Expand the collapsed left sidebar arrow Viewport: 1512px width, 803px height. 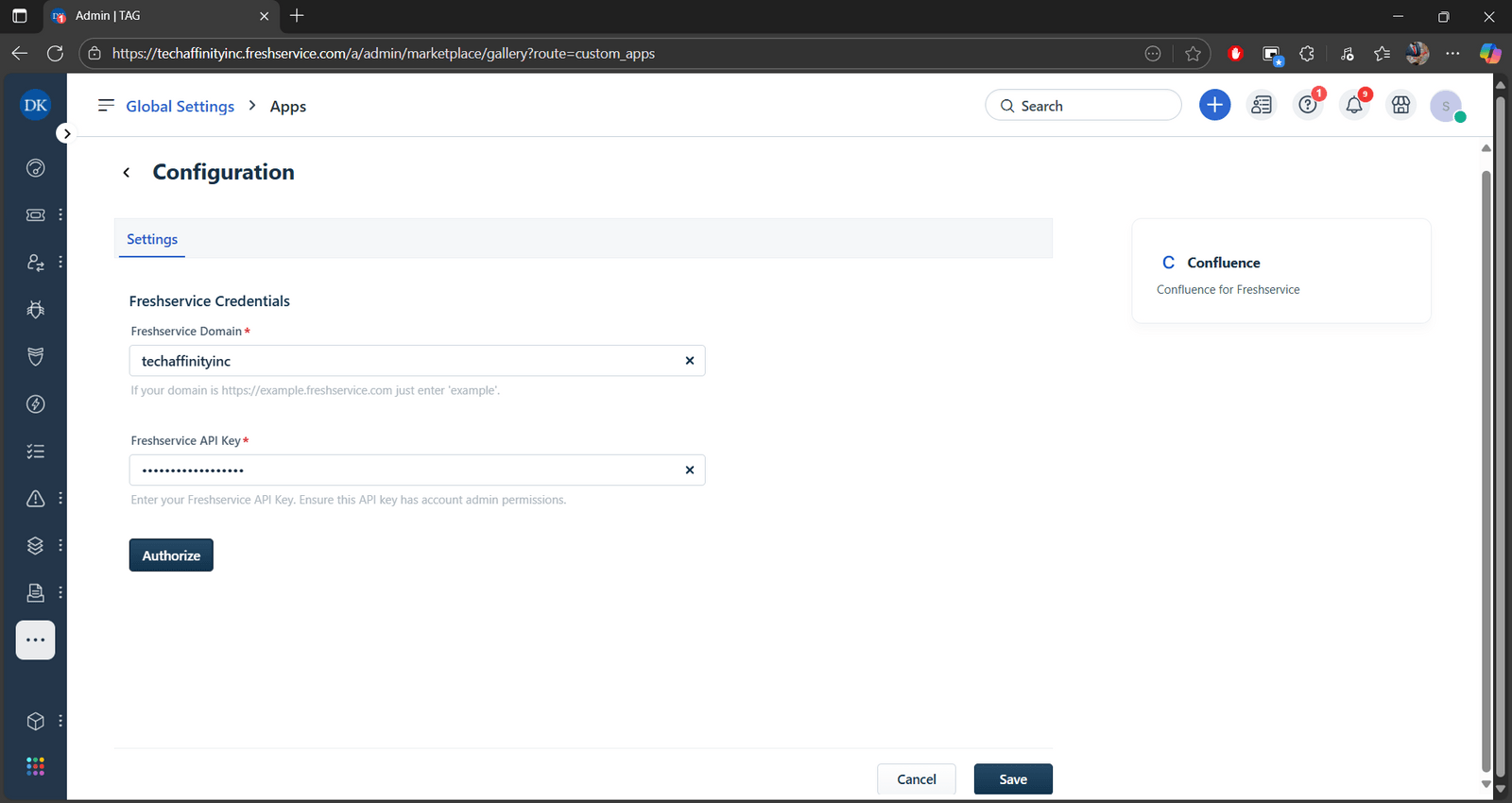click(66, 134)
